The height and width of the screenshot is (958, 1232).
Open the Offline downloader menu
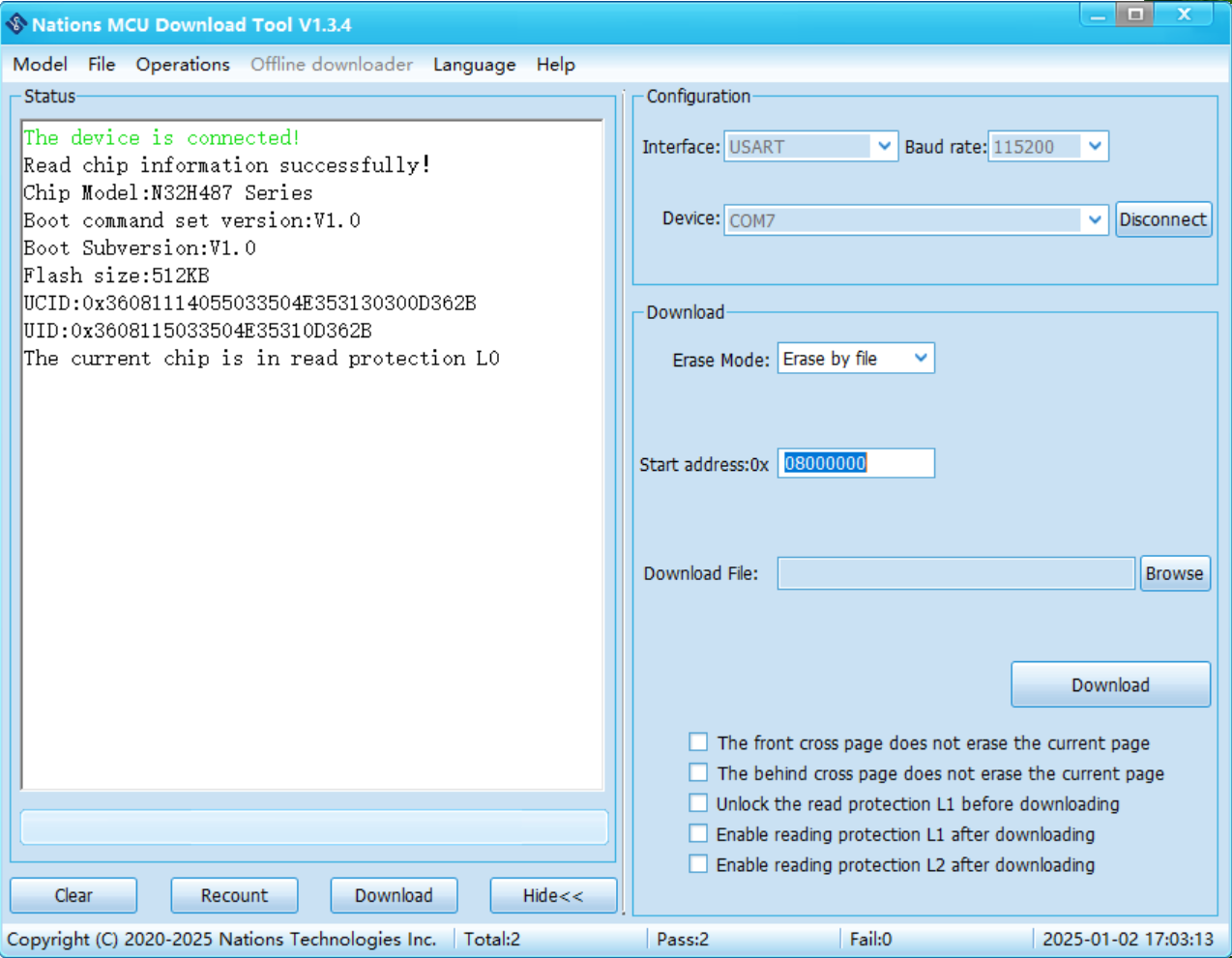[x=332, y=65]
